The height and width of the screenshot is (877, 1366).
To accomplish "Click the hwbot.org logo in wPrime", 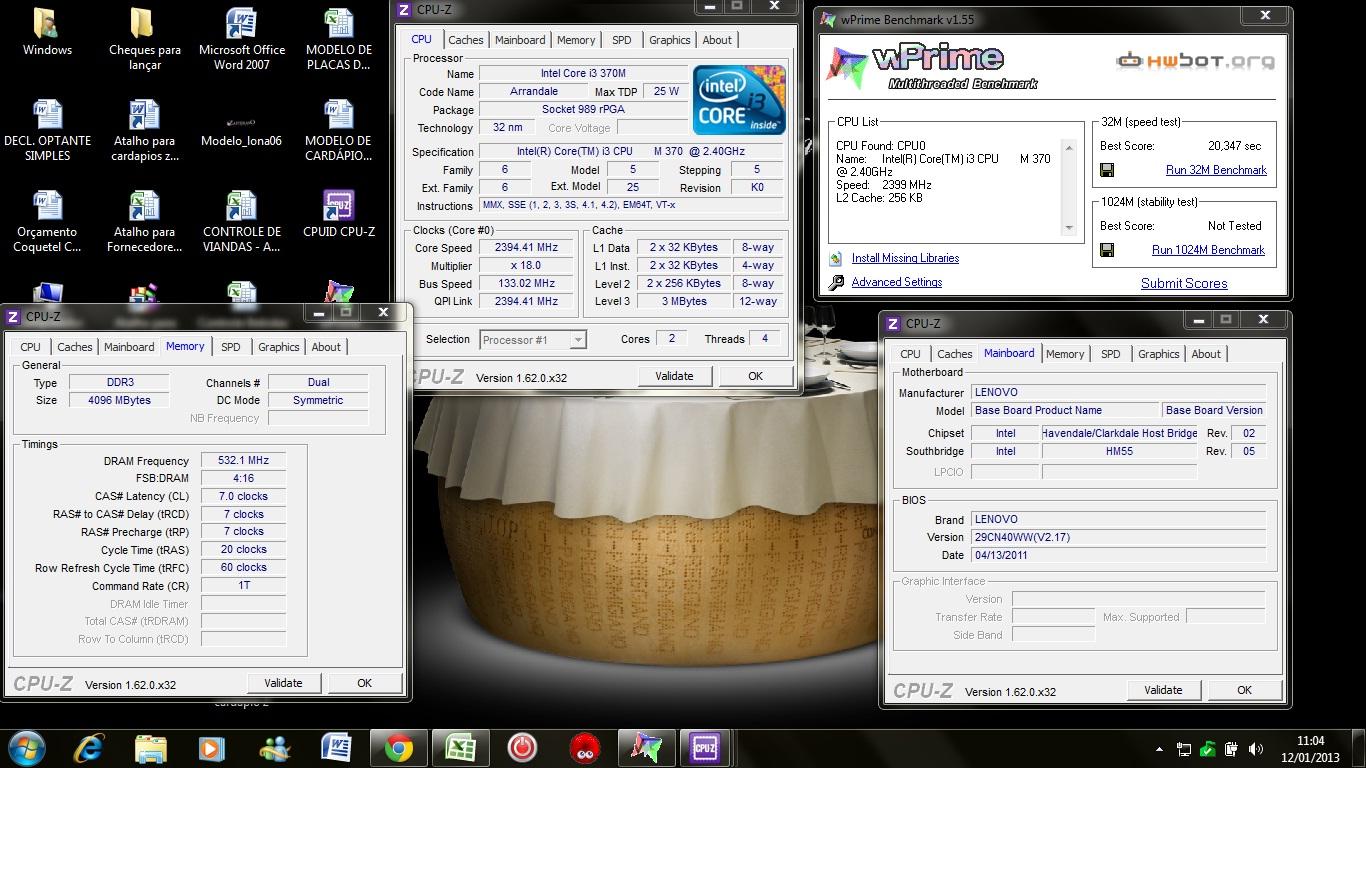I will coord(1195,61).
